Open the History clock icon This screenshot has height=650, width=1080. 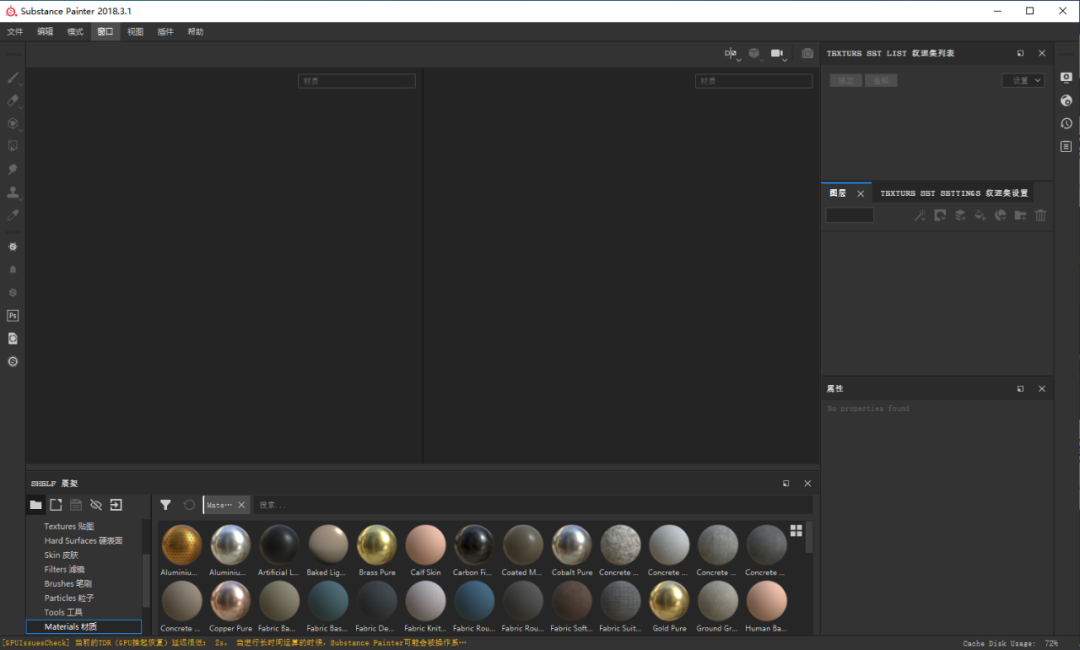(1066, 123)
